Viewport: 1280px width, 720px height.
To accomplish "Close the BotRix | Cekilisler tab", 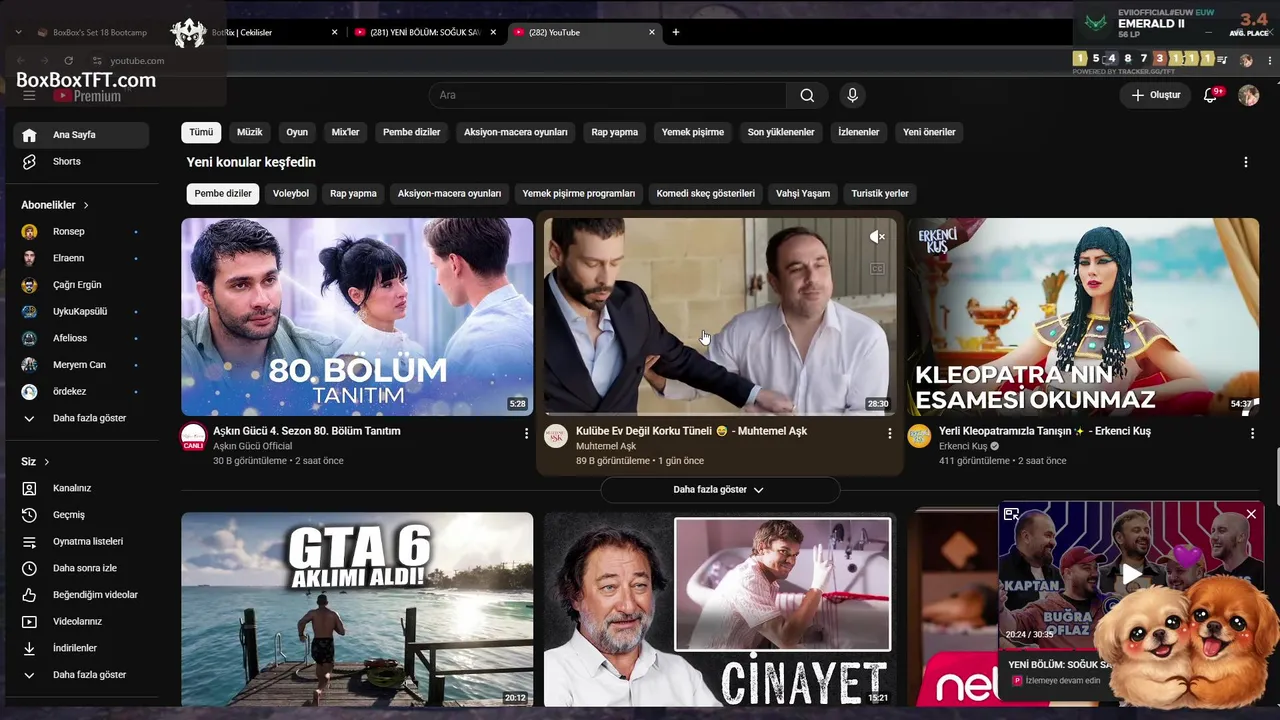I will coord(335,32).
